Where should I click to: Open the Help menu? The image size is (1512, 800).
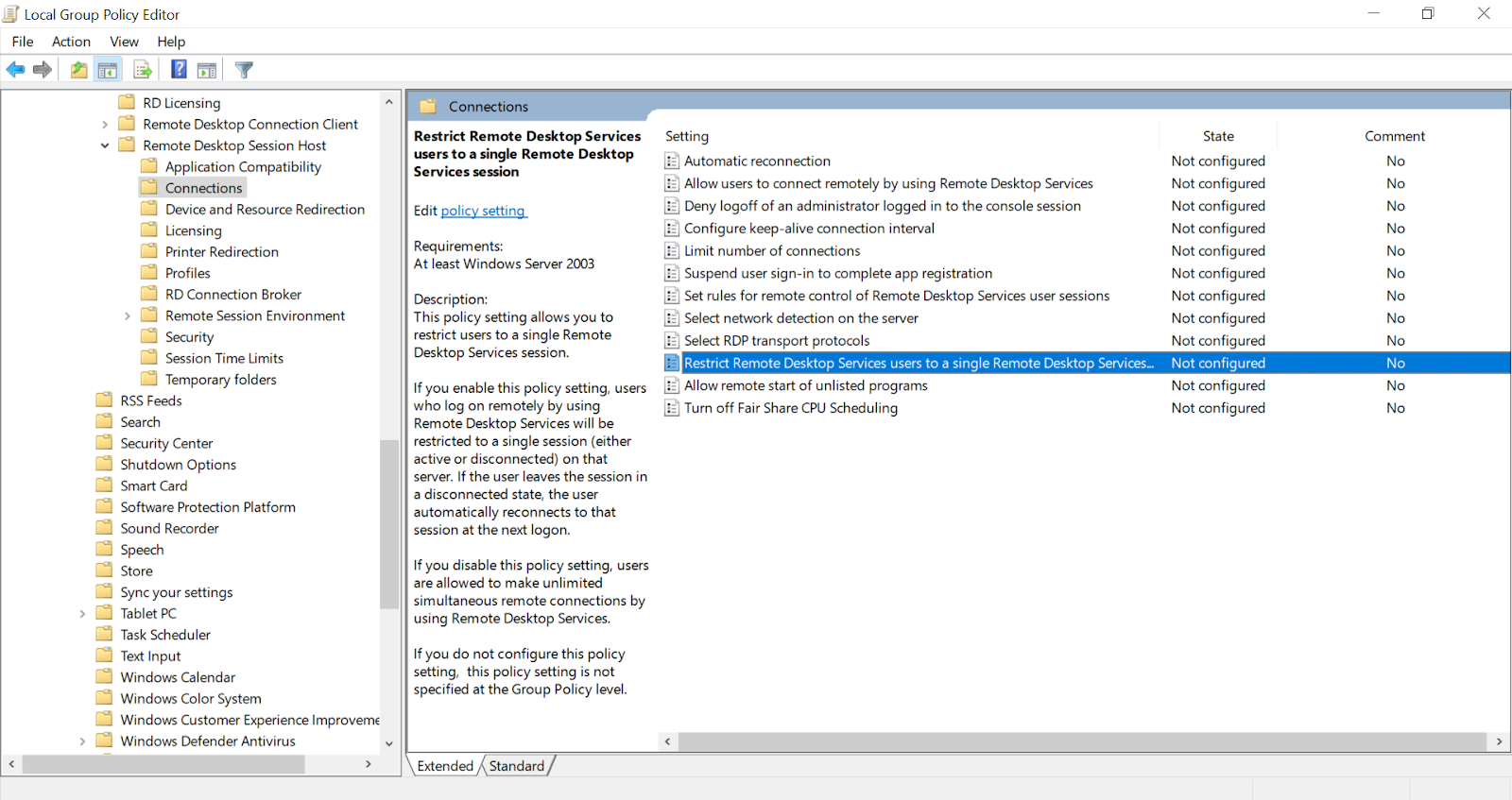pos(171,42)
